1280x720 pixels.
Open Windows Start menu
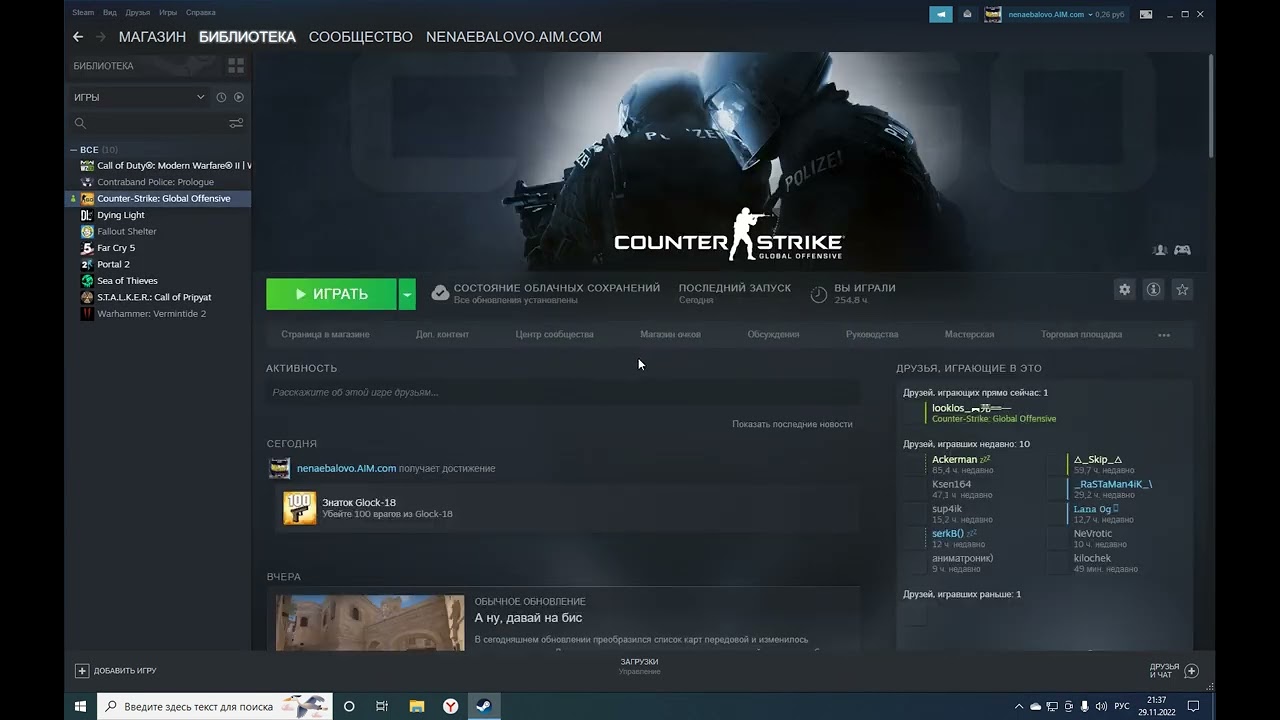[80, 706]
